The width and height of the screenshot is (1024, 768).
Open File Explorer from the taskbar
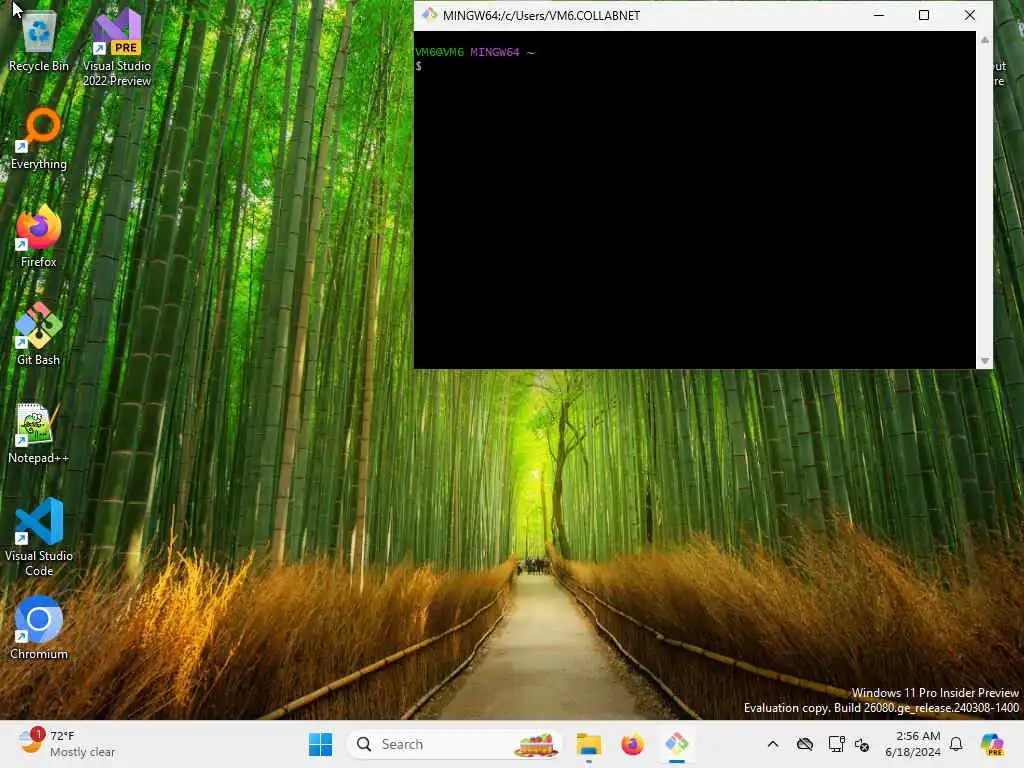pos(588,744)
